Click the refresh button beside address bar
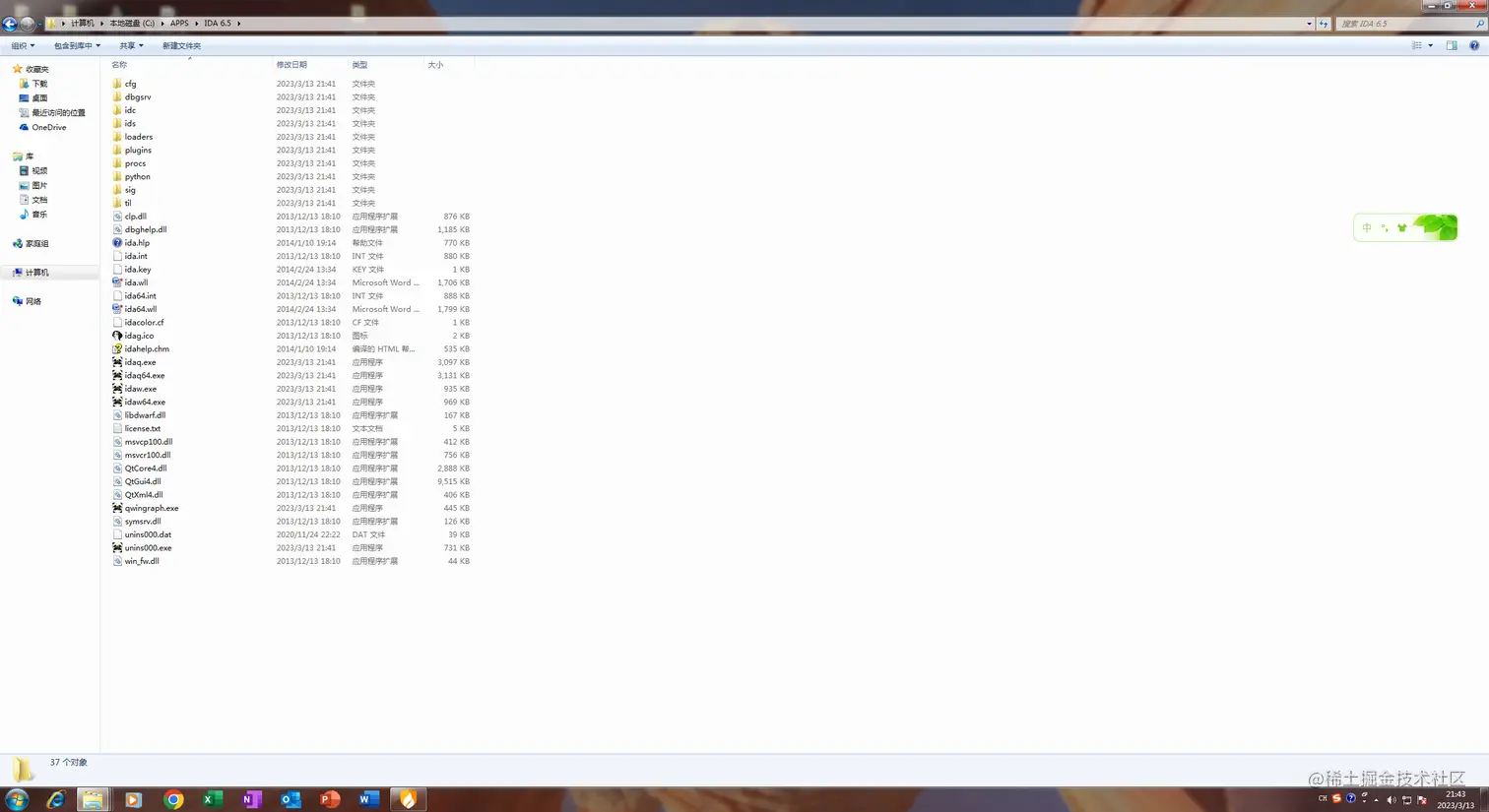 pyautogui.click(x=1324, y=24)
